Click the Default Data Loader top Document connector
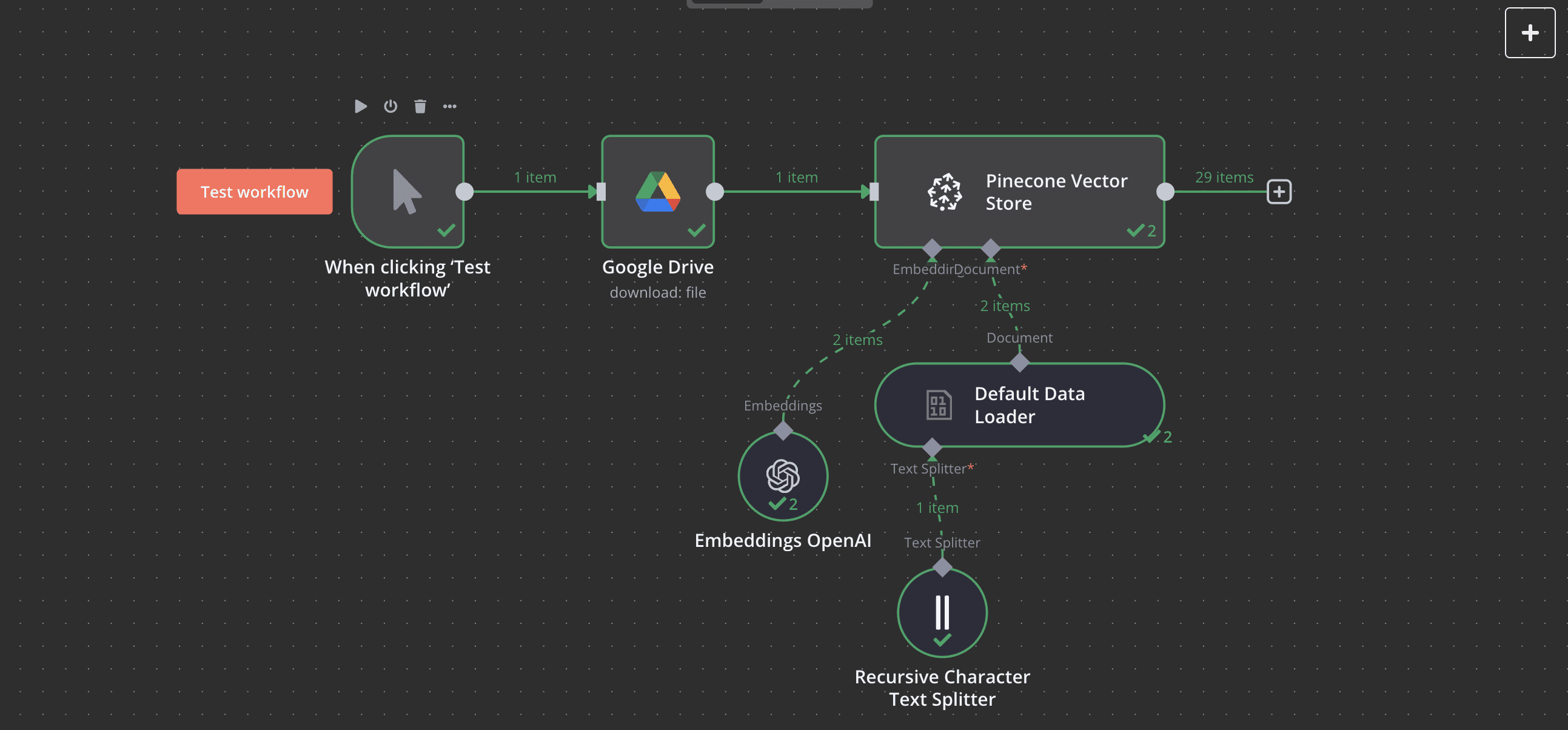 tap(1020, 363)
